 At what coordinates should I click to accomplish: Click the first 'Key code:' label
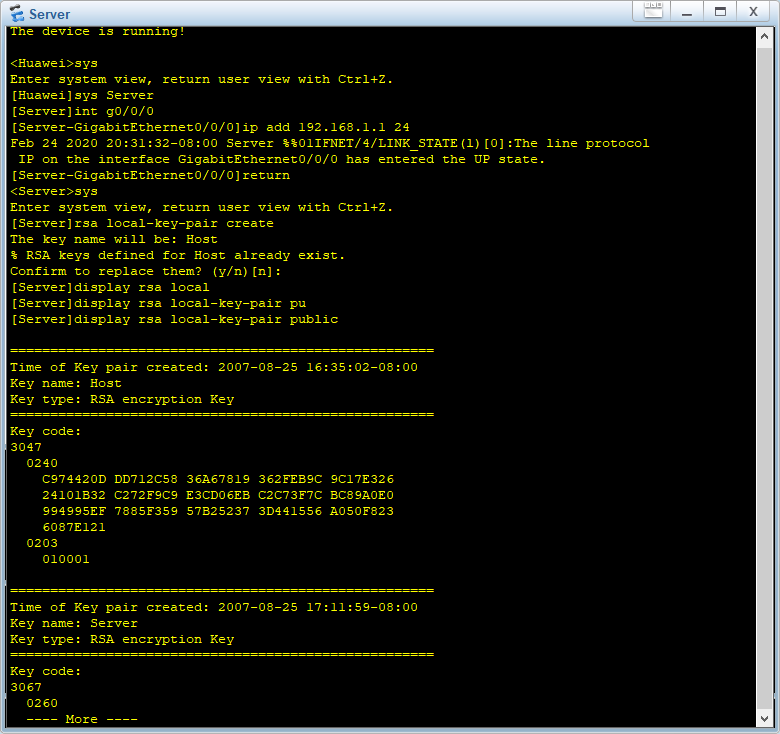point(45,431)
